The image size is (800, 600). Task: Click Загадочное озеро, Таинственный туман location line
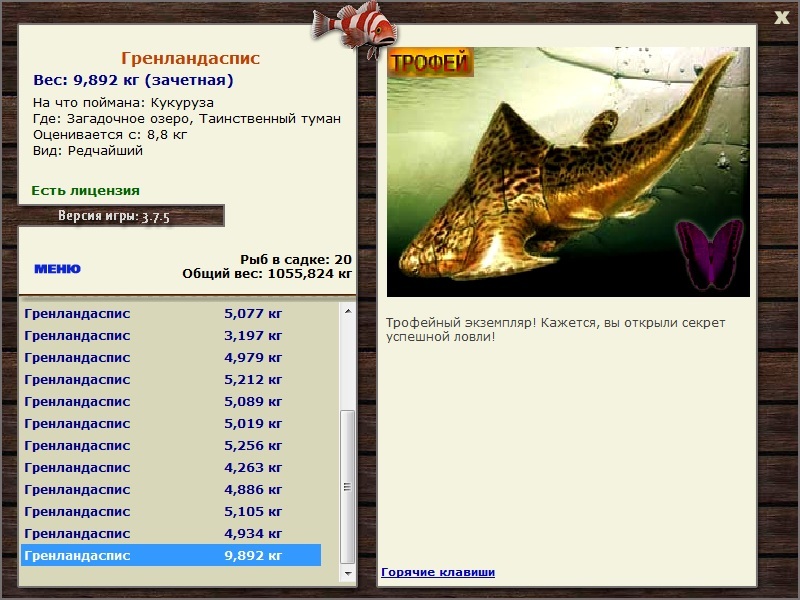point(187,119)
